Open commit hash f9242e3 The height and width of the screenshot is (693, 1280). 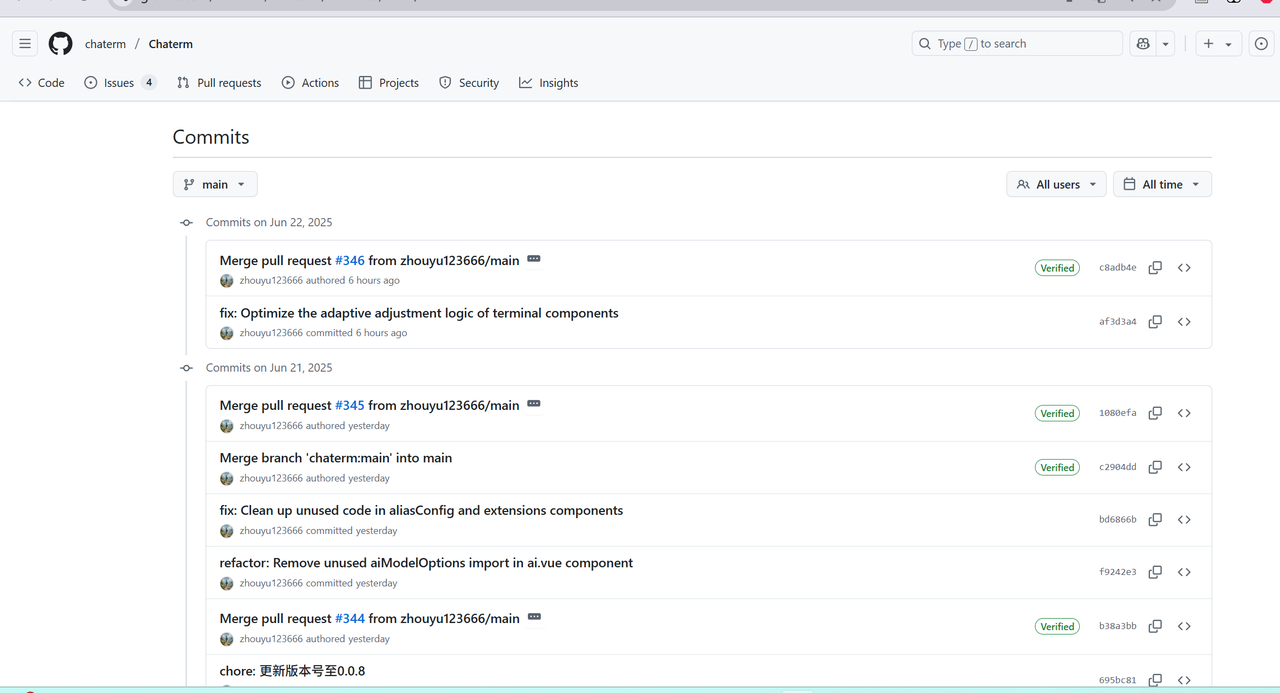1117,572
